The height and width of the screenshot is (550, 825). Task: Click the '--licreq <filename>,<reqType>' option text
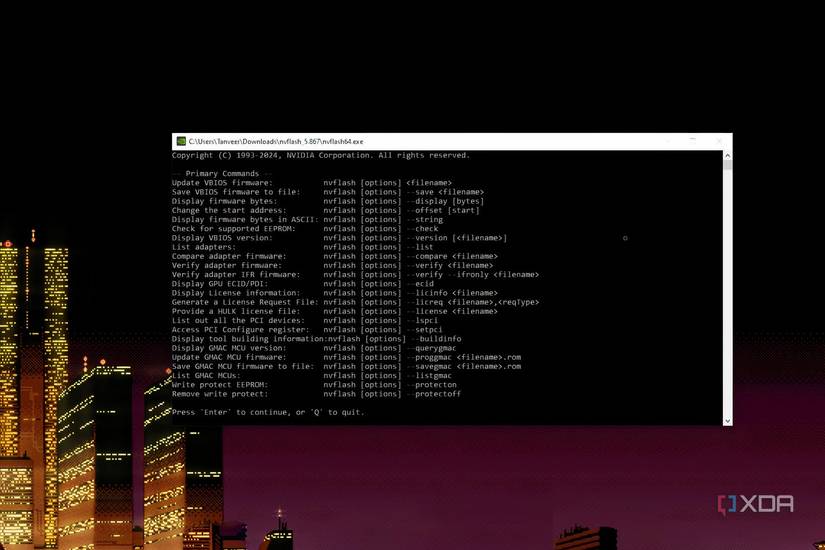coord(472,302)
